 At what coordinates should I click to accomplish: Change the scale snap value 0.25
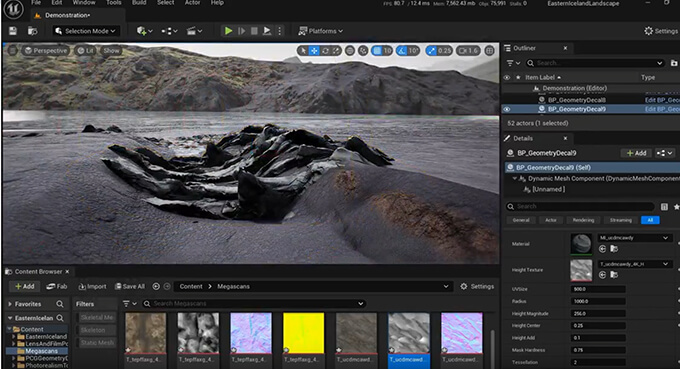[x=444, y=51]
